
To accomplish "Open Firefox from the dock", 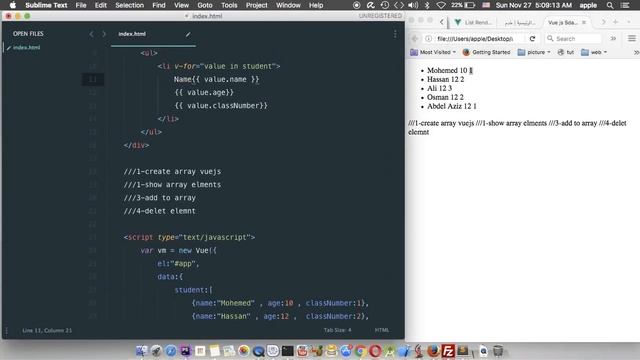I will [x=433, y=351].
